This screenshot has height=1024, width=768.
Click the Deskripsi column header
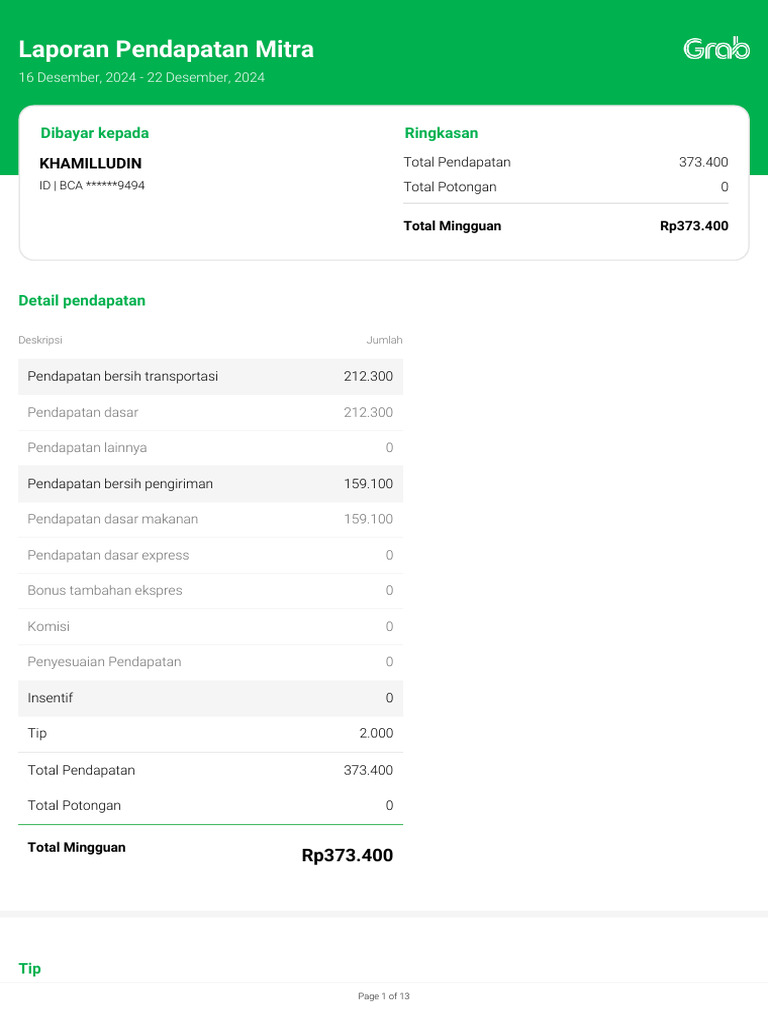pos(40,340)
